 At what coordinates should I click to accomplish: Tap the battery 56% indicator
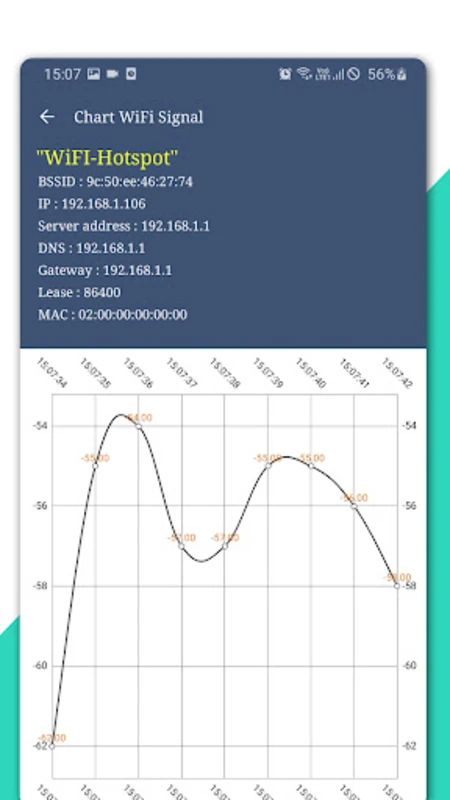(387, 74)
